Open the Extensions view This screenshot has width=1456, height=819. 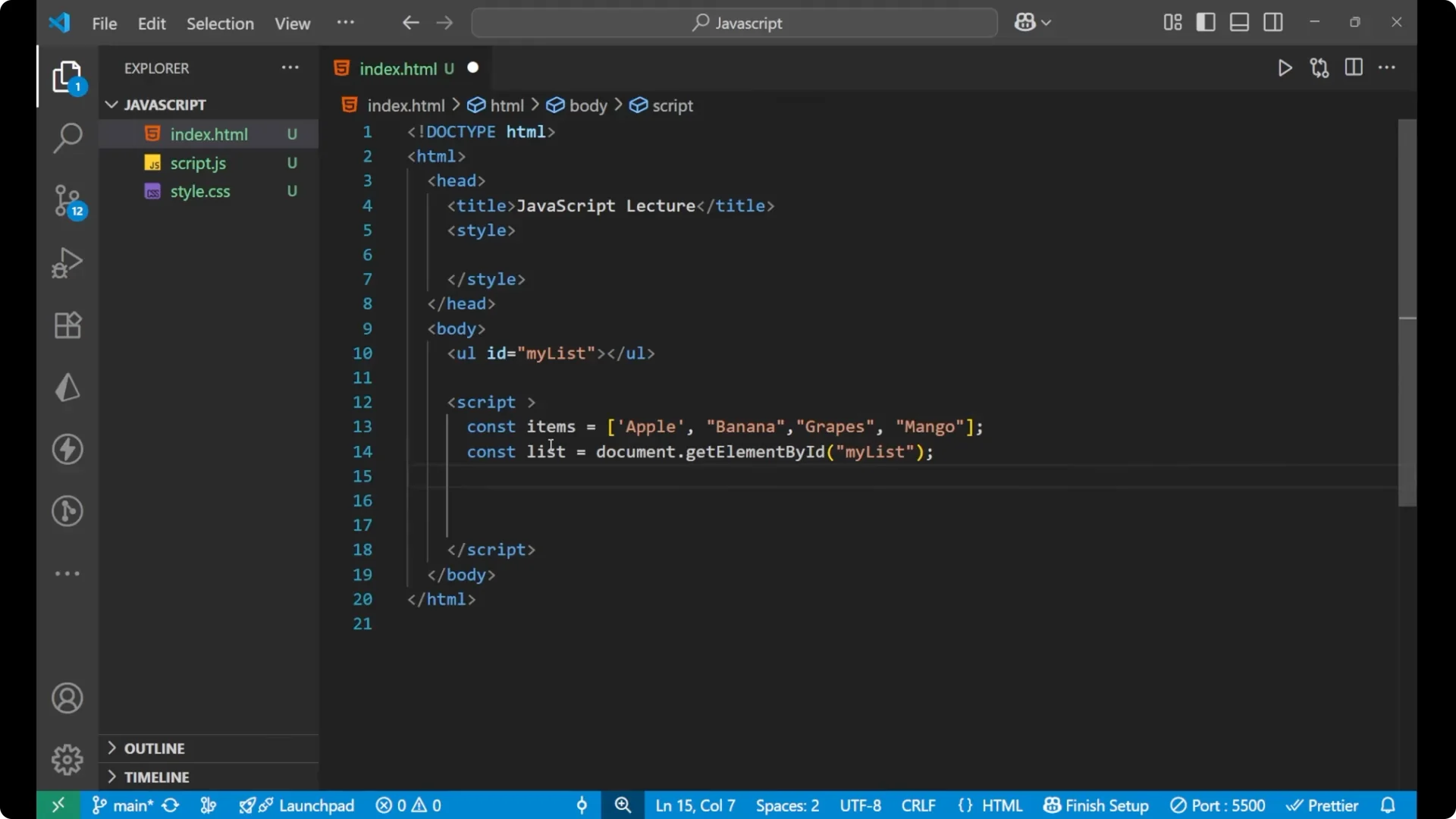[67, 325]
